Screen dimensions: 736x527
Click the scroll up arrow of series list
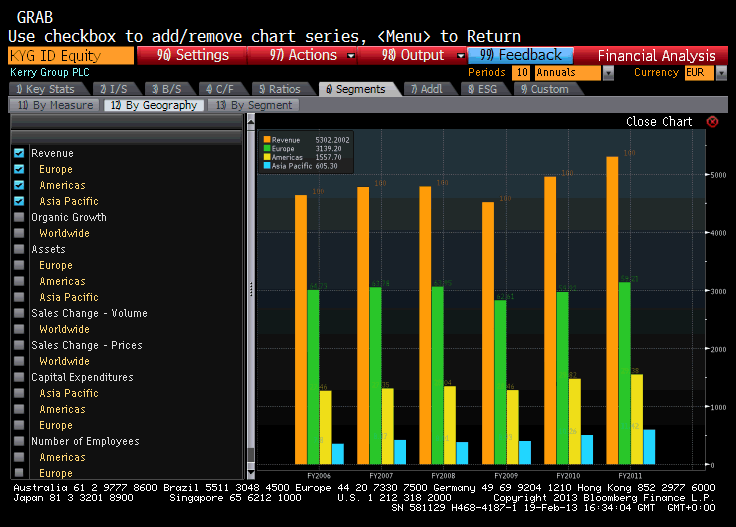(x=251, y=122)
